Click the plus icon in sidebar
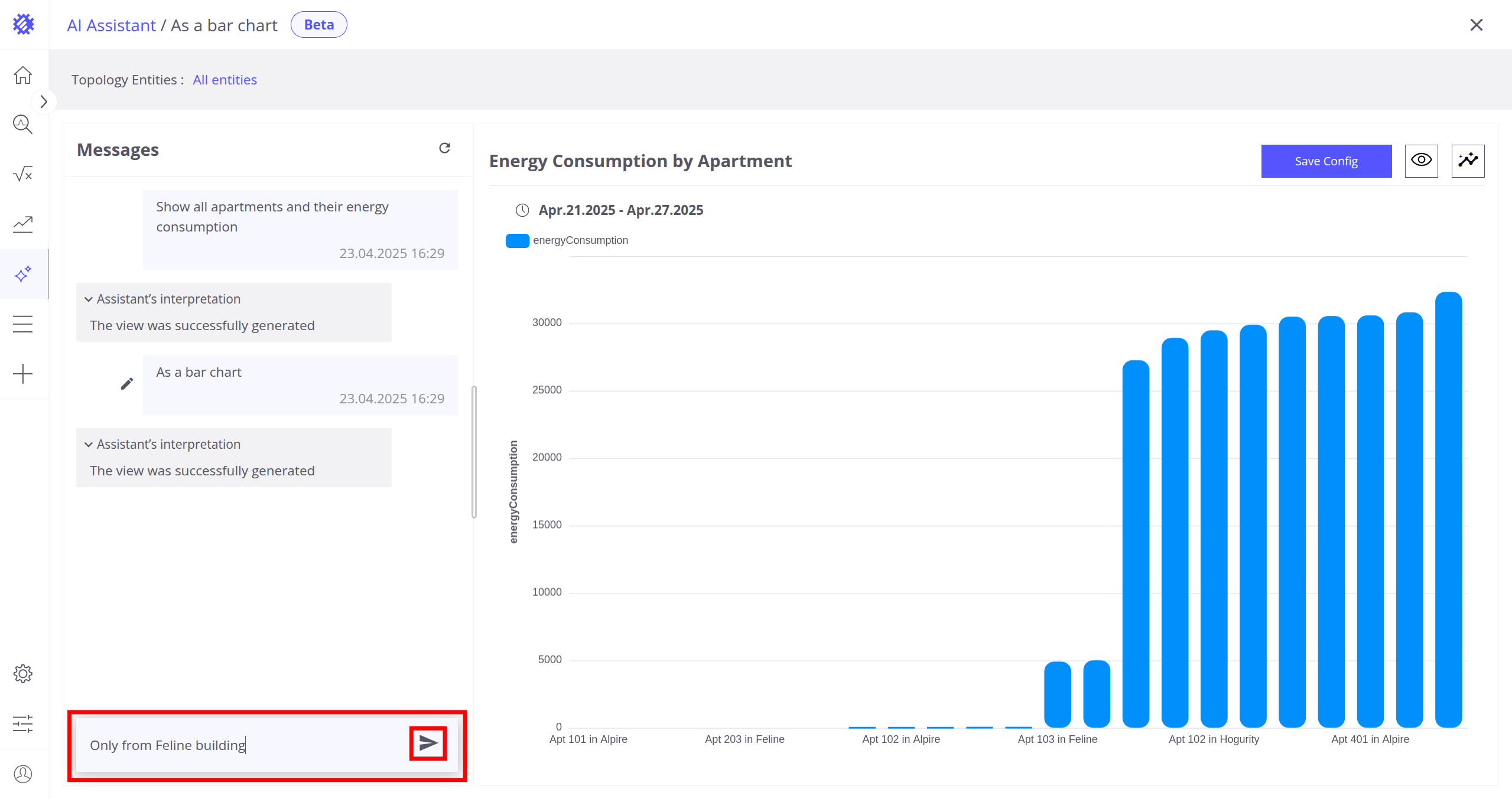The height and width of the screenshot is (799, 1512). 23,374
